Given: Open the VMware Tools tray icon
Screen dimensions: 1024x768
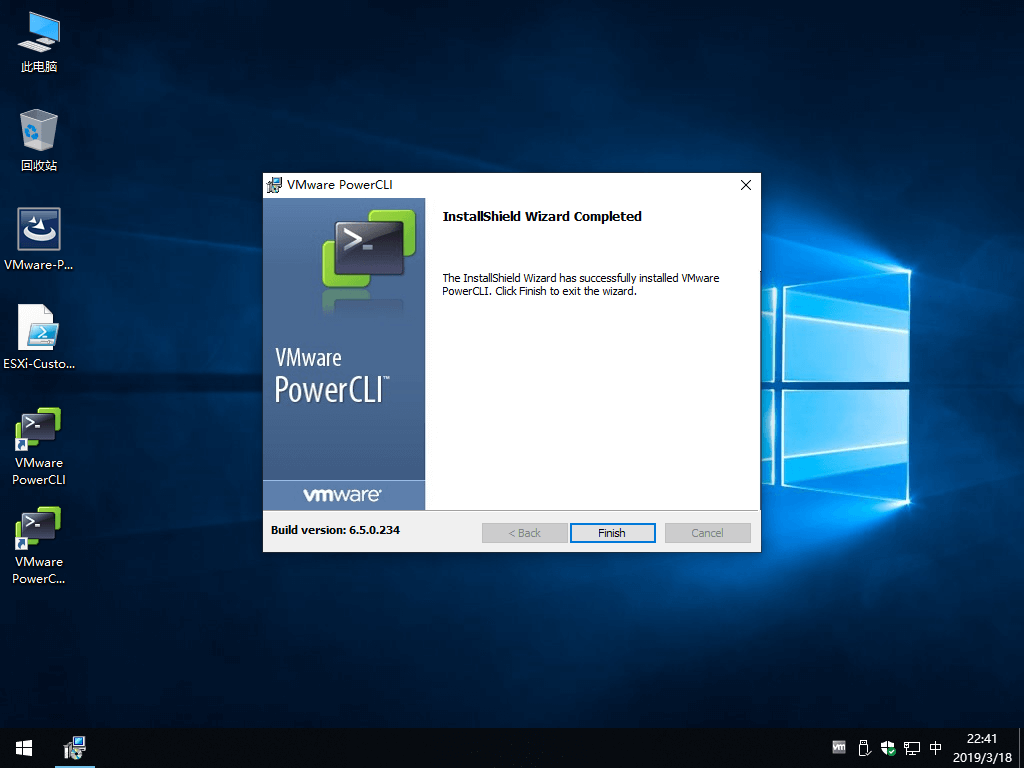Looking at the screenshot, I should point(839,747).
